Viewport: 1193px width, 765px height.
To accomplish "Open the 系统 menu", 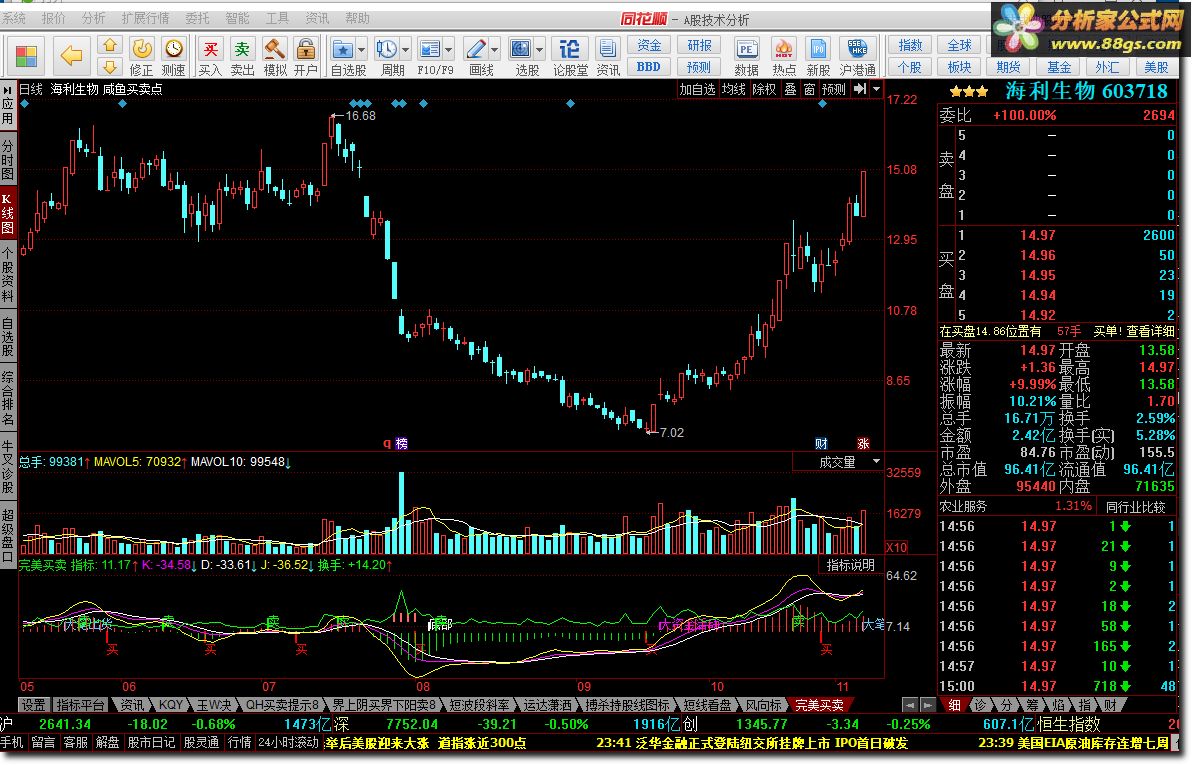I will coord(13,18).
